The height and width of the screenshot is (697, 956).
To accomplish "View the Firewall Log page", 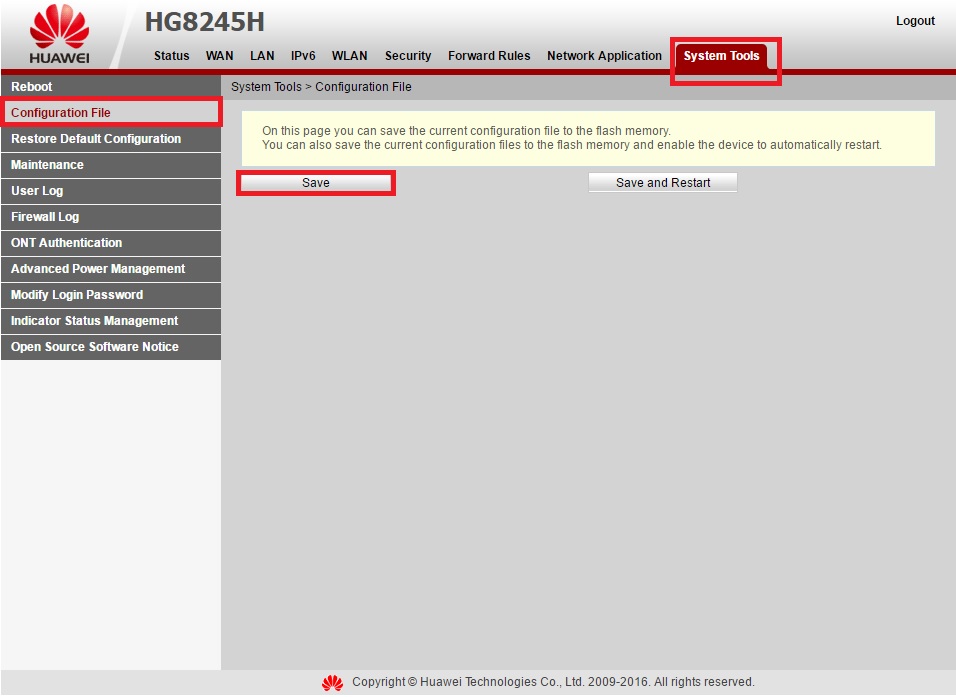I will tap(111, 217).
